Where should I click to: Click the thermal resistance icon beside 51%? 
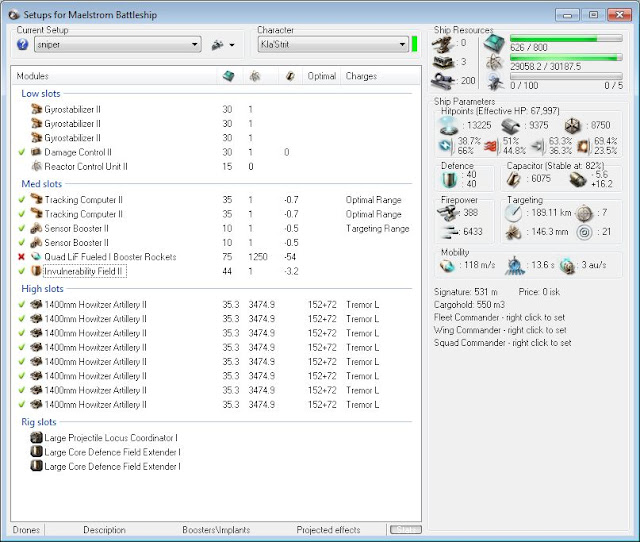coord(491,146)
